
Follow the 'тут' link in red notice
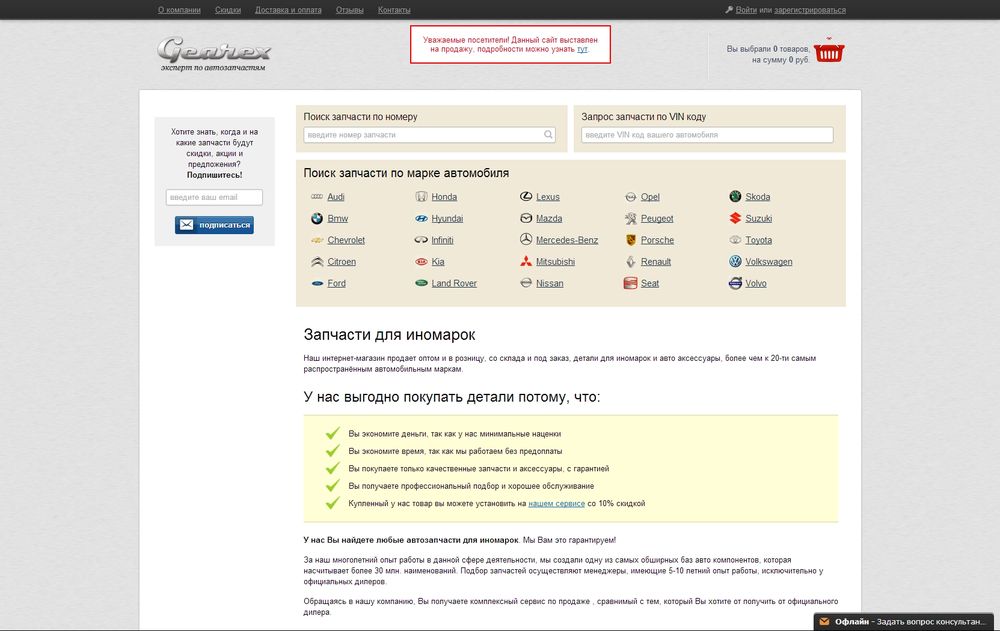[582, 49]
